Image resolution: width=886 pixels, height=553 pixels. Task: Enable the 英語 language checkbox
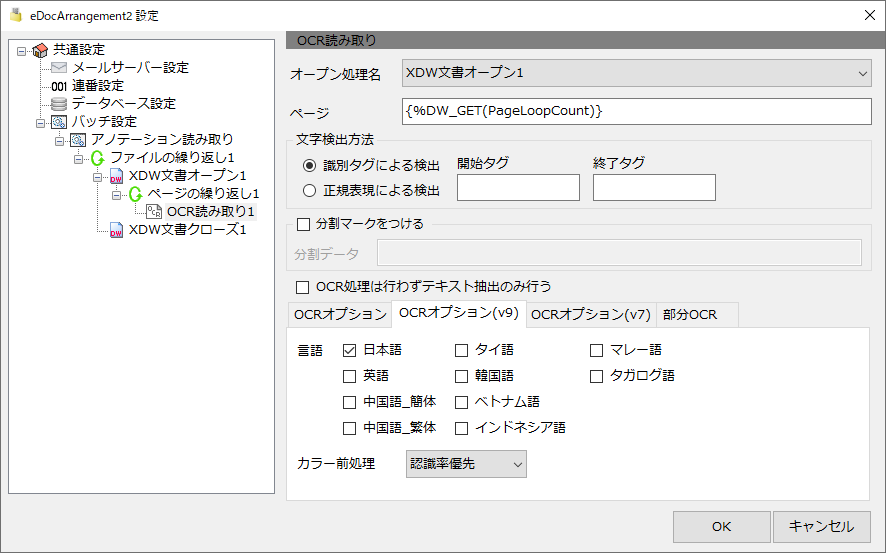click(349, 376)
